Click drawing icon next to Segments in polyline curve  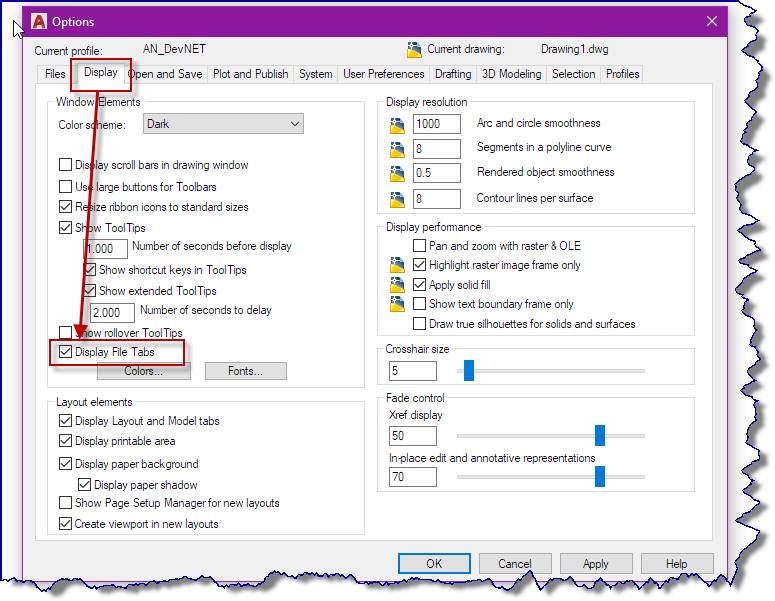[x=397, y=149]
